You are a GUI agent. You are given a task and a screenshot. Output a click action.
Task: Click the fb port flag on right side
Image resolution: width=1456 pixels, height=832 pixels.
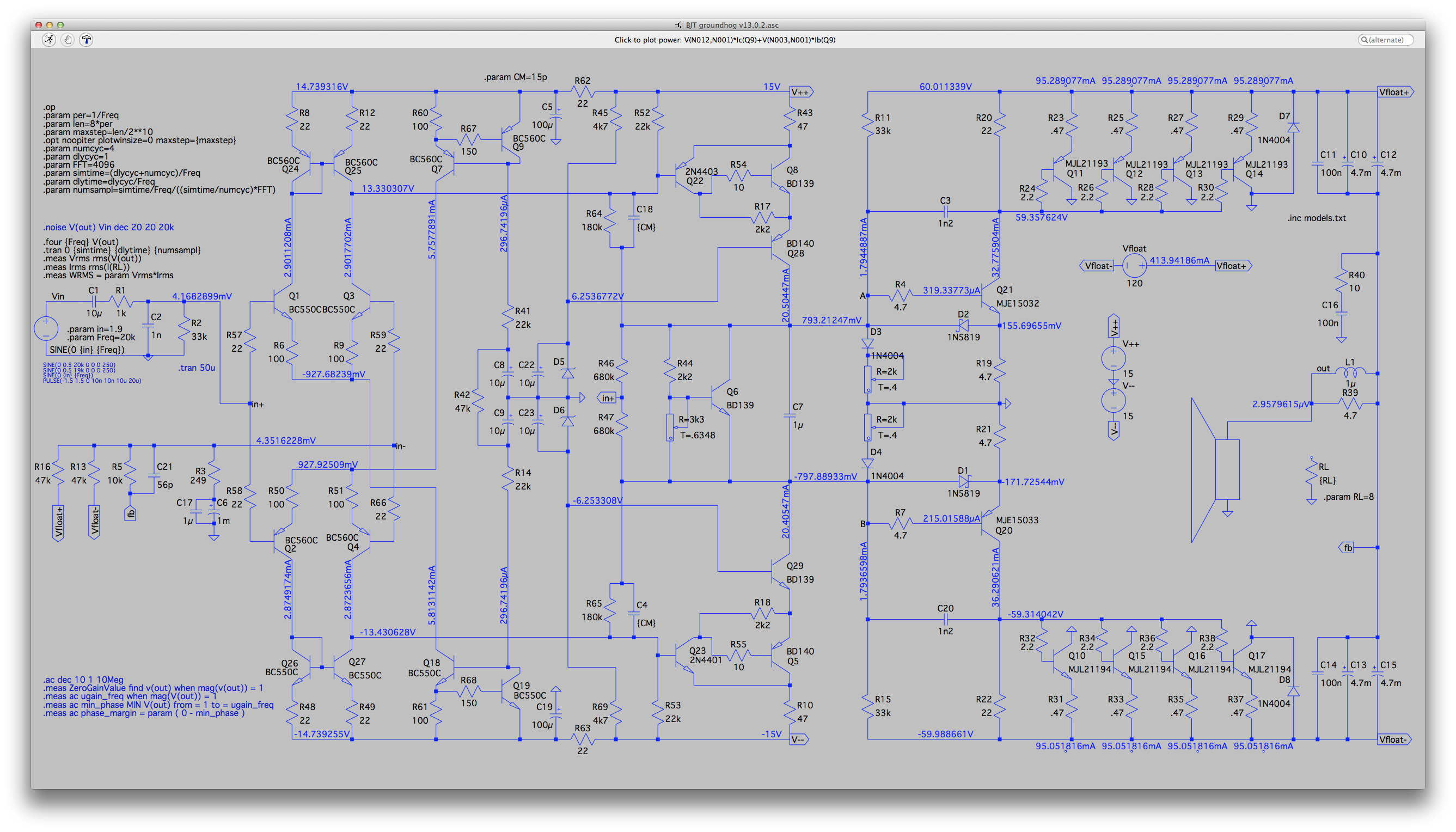coord(1347,547)
